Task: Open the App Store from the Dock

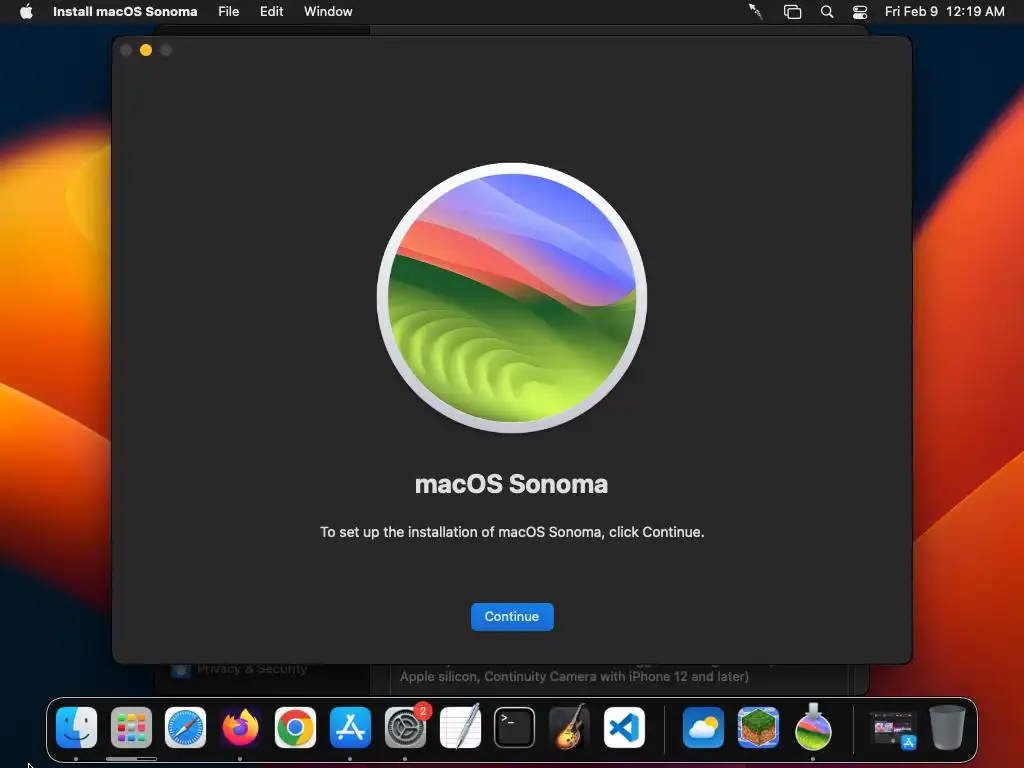Action: tap(350, 728)
